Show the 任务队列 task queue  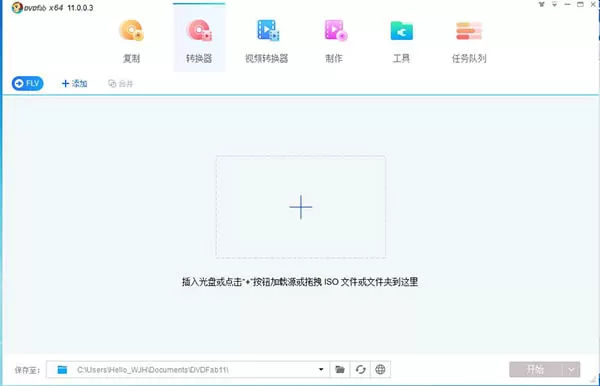coord(469,41)
